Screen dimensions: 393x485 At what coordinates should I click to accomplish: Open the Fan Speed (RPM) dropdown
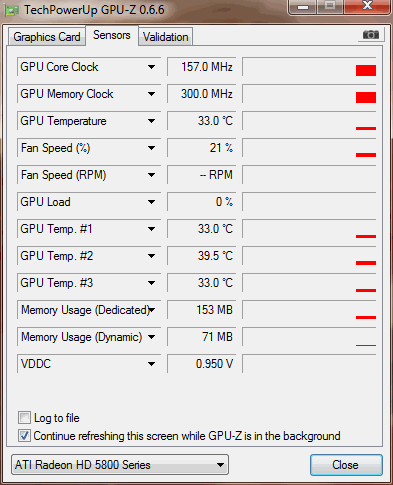pos(151,175)
